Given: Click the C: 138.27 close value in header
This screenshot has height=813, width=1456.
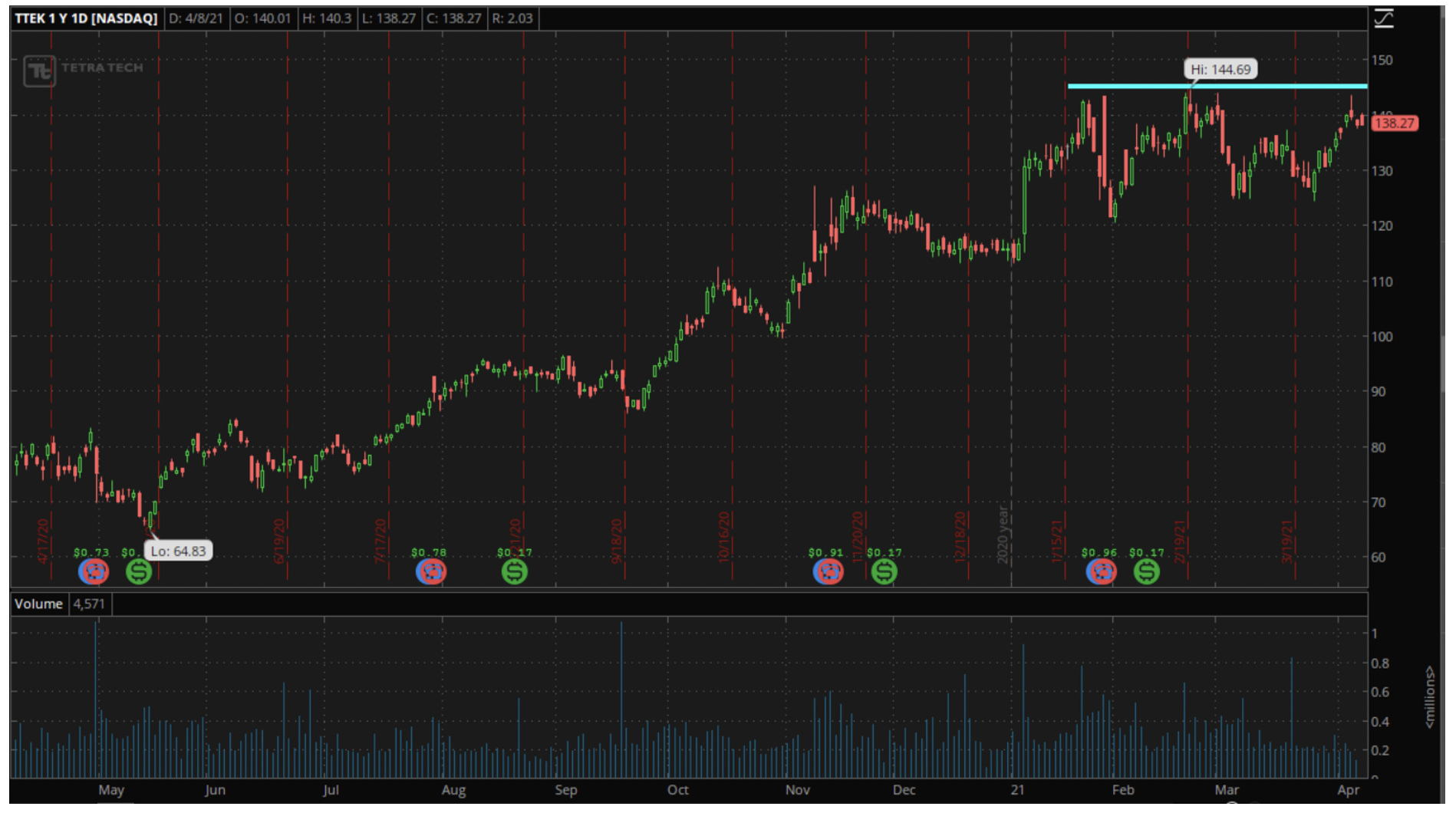Looking at the screenshot, I should tap(454, 18).
